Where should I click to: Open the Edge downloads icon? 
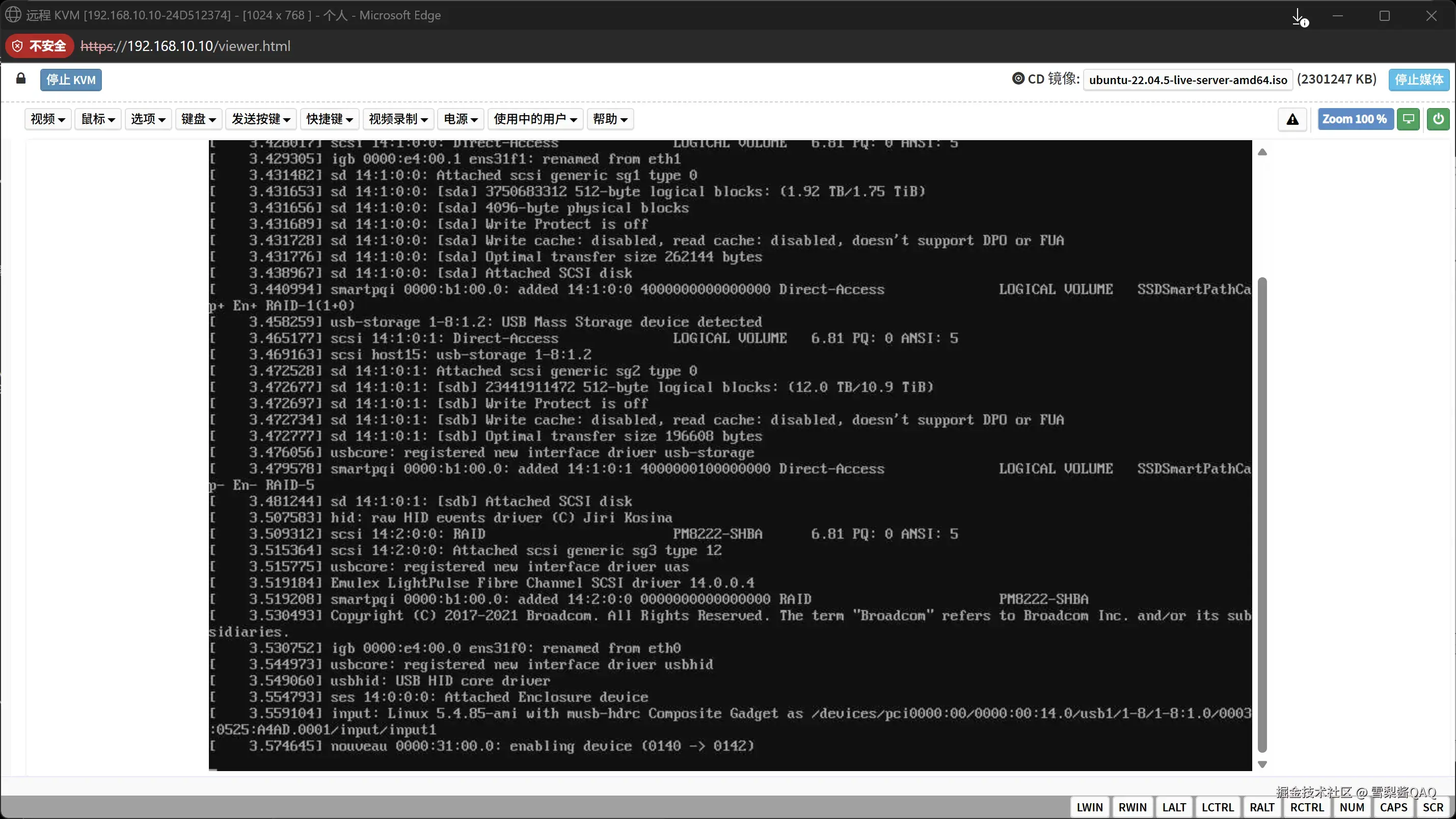click(x=1299, y=16)
